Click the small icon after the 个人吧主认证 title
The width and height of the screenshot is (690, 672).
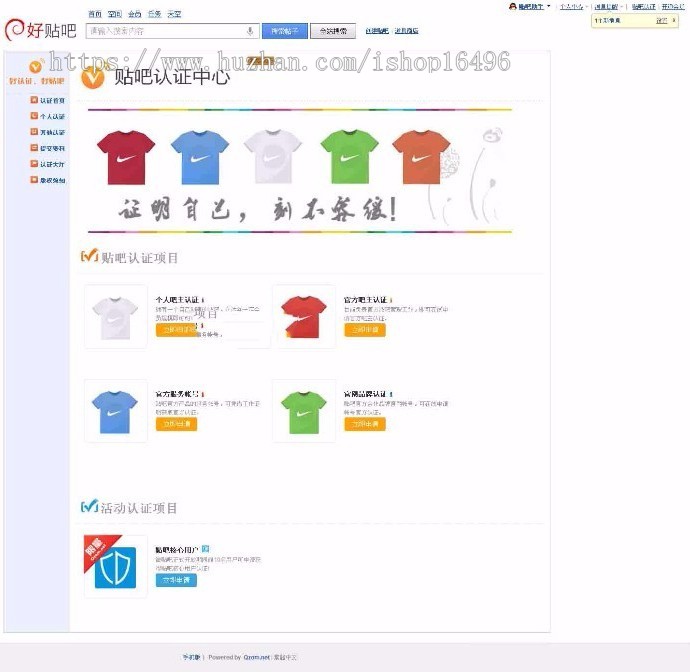click(x=202, y=300)
